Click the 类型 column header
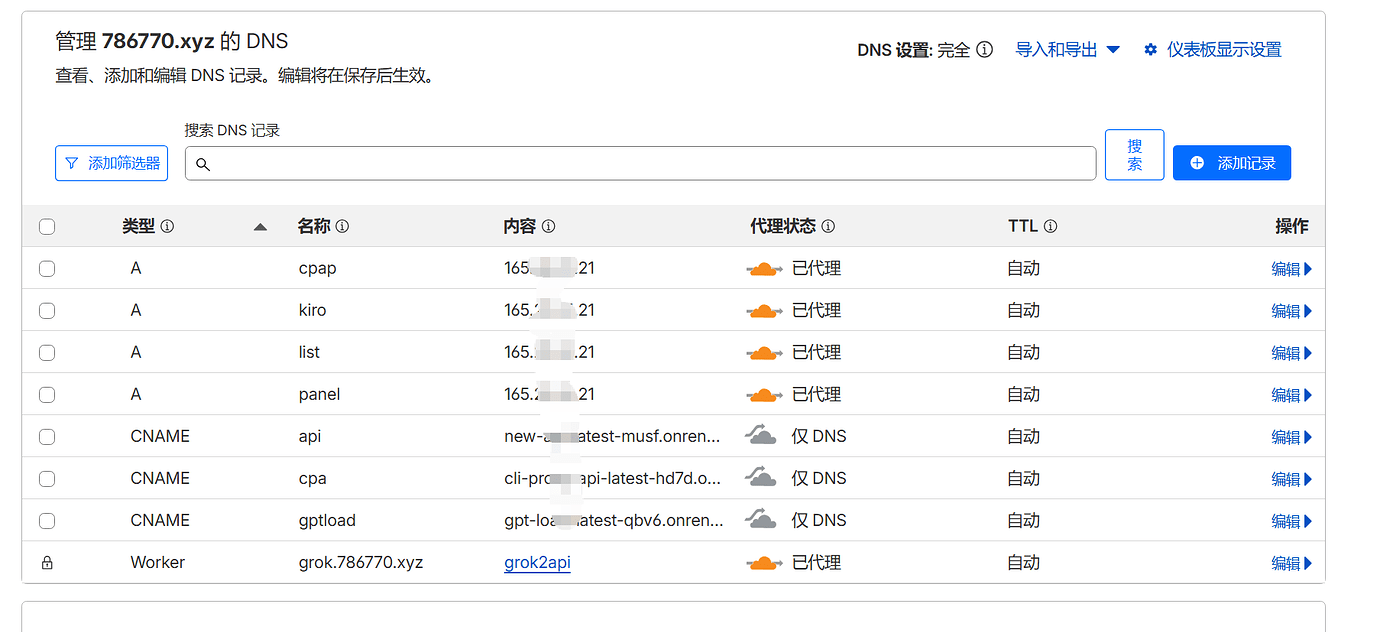 tap(138, 227)
